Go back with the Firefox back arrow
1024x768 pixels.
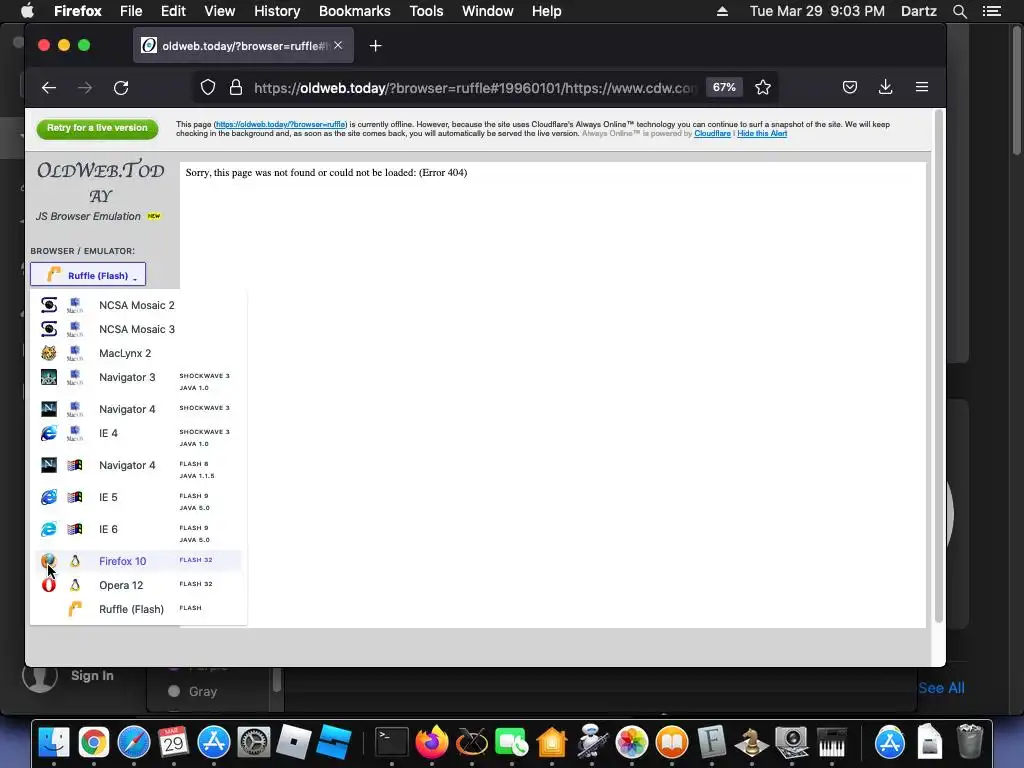49,88
